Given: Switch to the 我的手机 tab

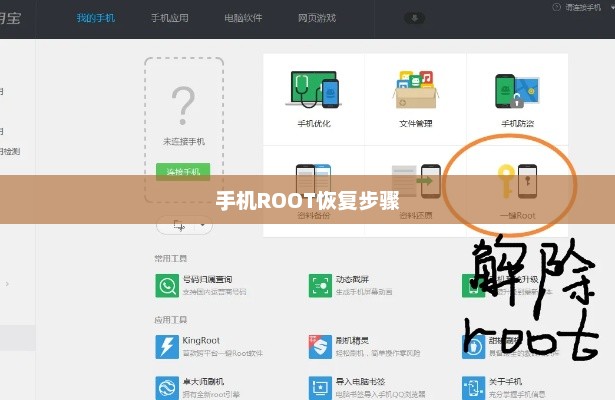Looking at the screenshot, I should [96, 18].
